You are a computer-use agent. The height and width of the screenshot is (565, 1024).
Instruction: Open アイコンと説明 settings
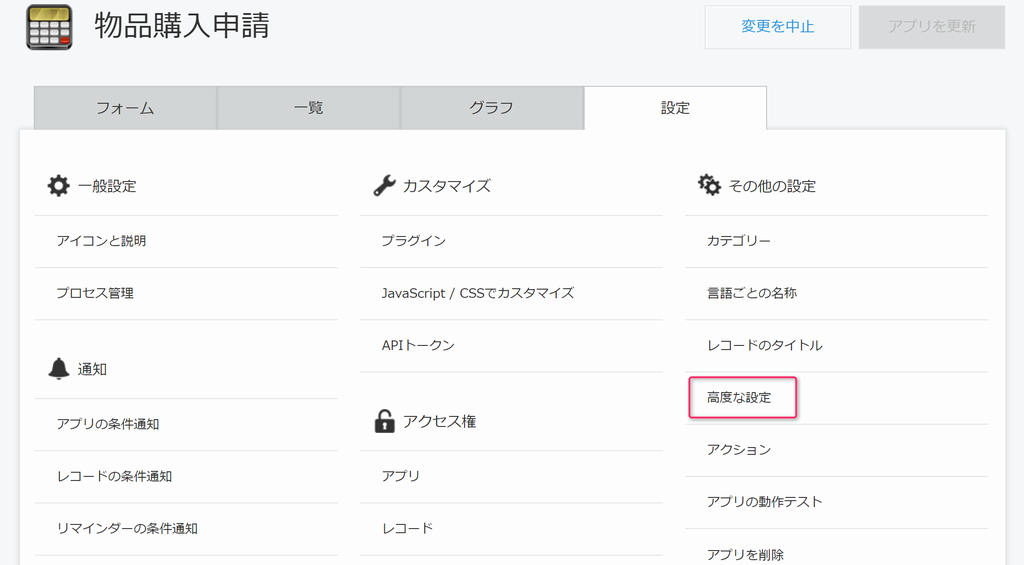[101, 241]
